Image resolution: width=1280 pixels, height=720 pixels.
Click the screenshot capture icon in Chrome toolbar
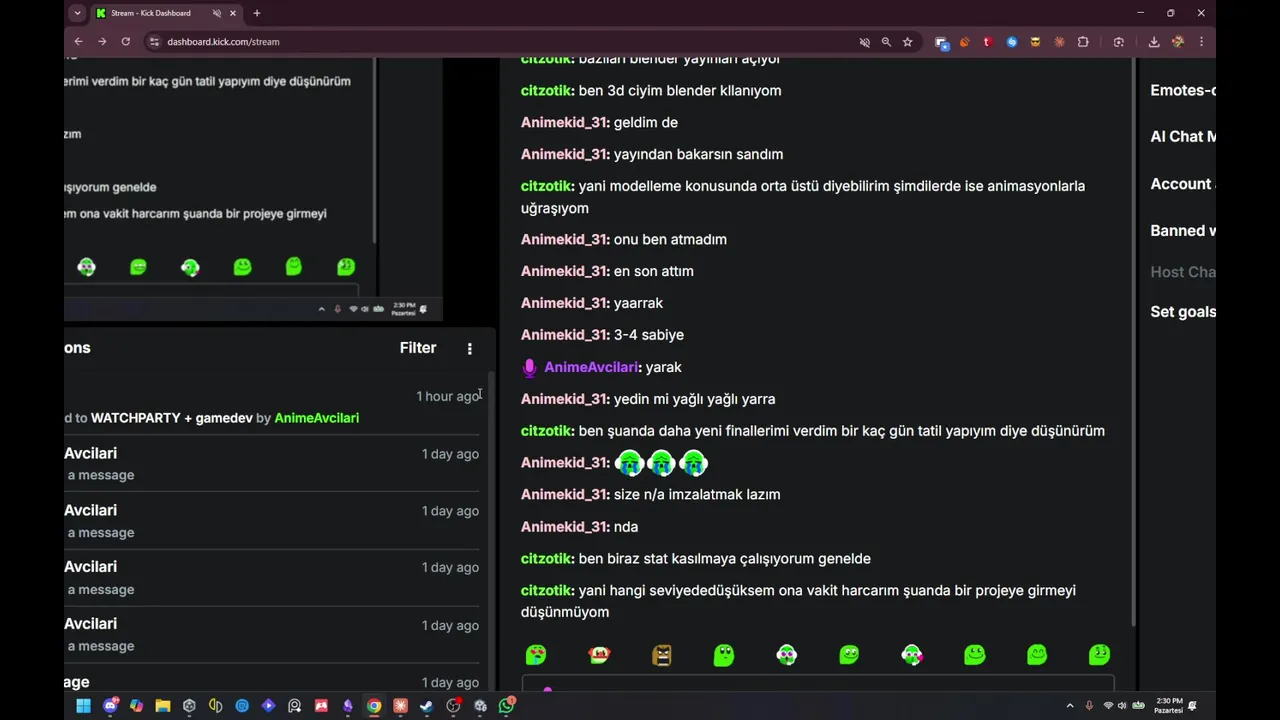[x=1119, y=42]
